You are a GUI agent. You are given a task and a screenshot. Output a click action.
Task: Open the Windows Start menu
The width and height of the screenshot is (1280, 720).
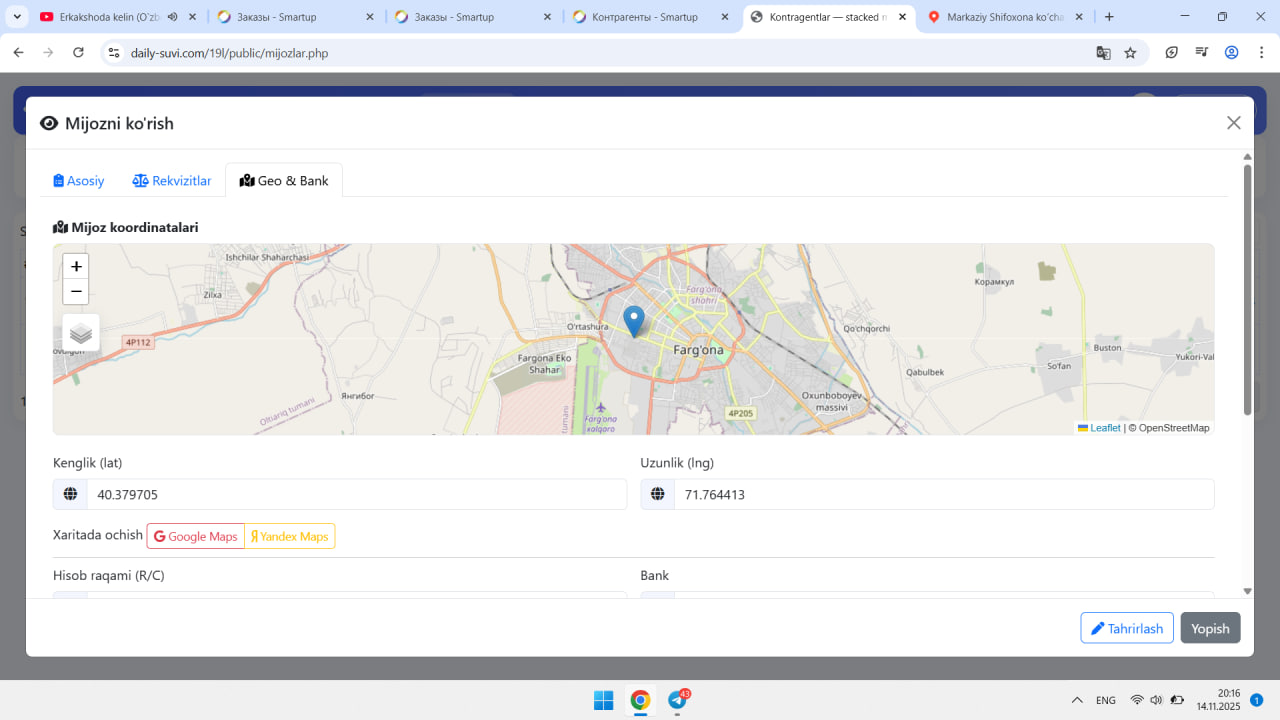pos(604,700)
